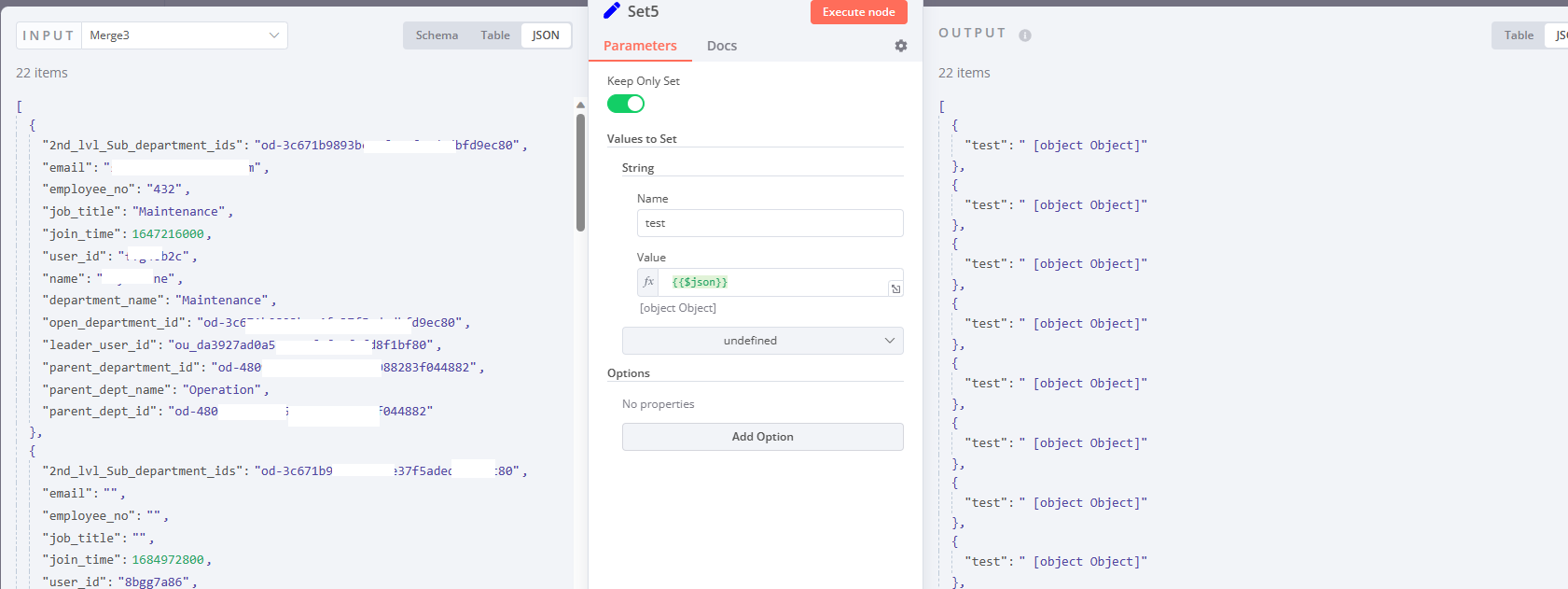
Task: Open the Parameters tab
Action: coord(640,46)
